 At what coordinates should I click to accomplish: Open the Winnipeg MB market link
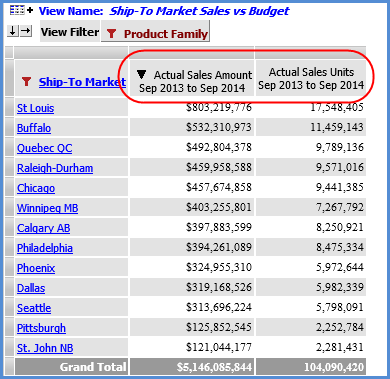pos(47,208)
